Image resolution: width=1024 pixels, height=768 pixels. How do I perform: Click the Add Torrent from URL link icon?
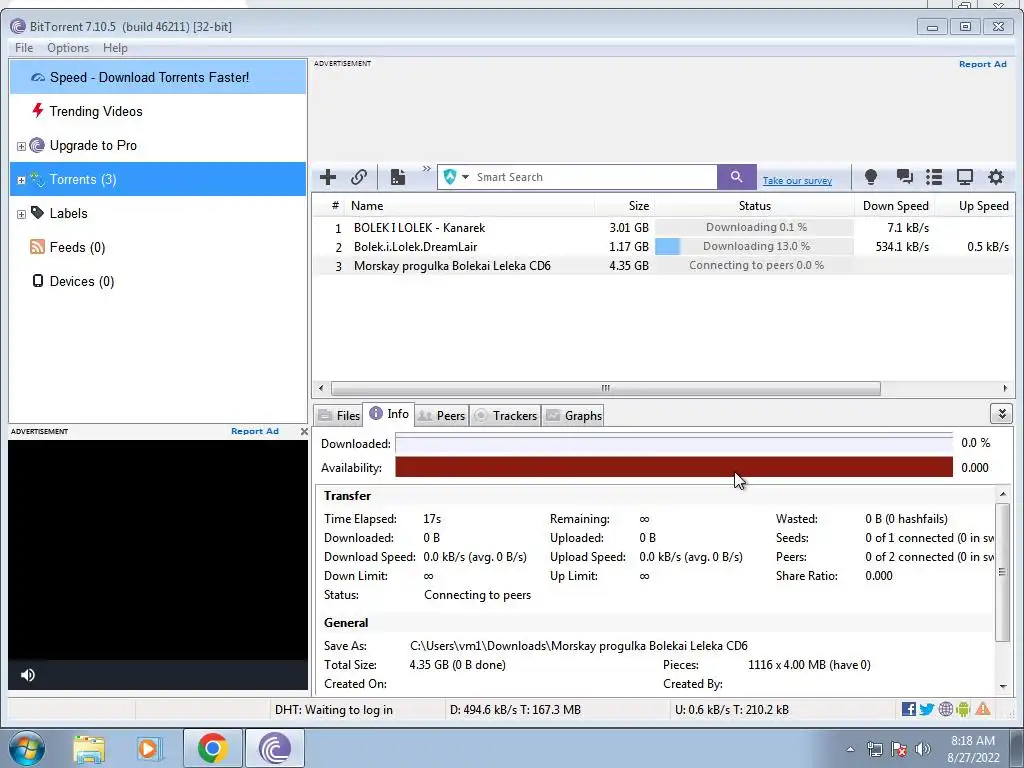click(x=359, y=177)
